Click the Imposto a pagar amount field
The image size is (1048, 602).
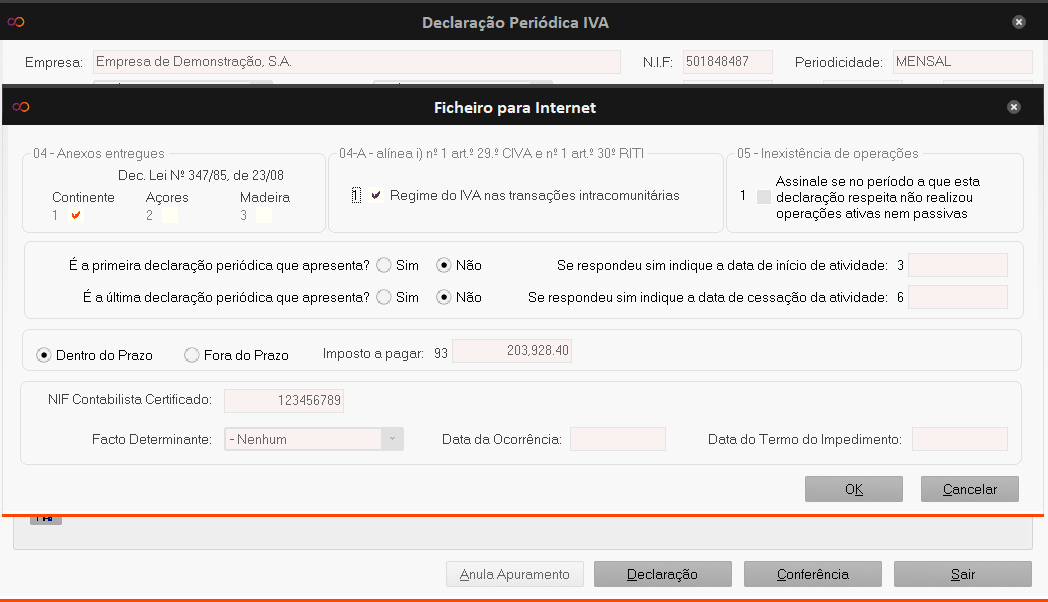click(x=512, y=351)
